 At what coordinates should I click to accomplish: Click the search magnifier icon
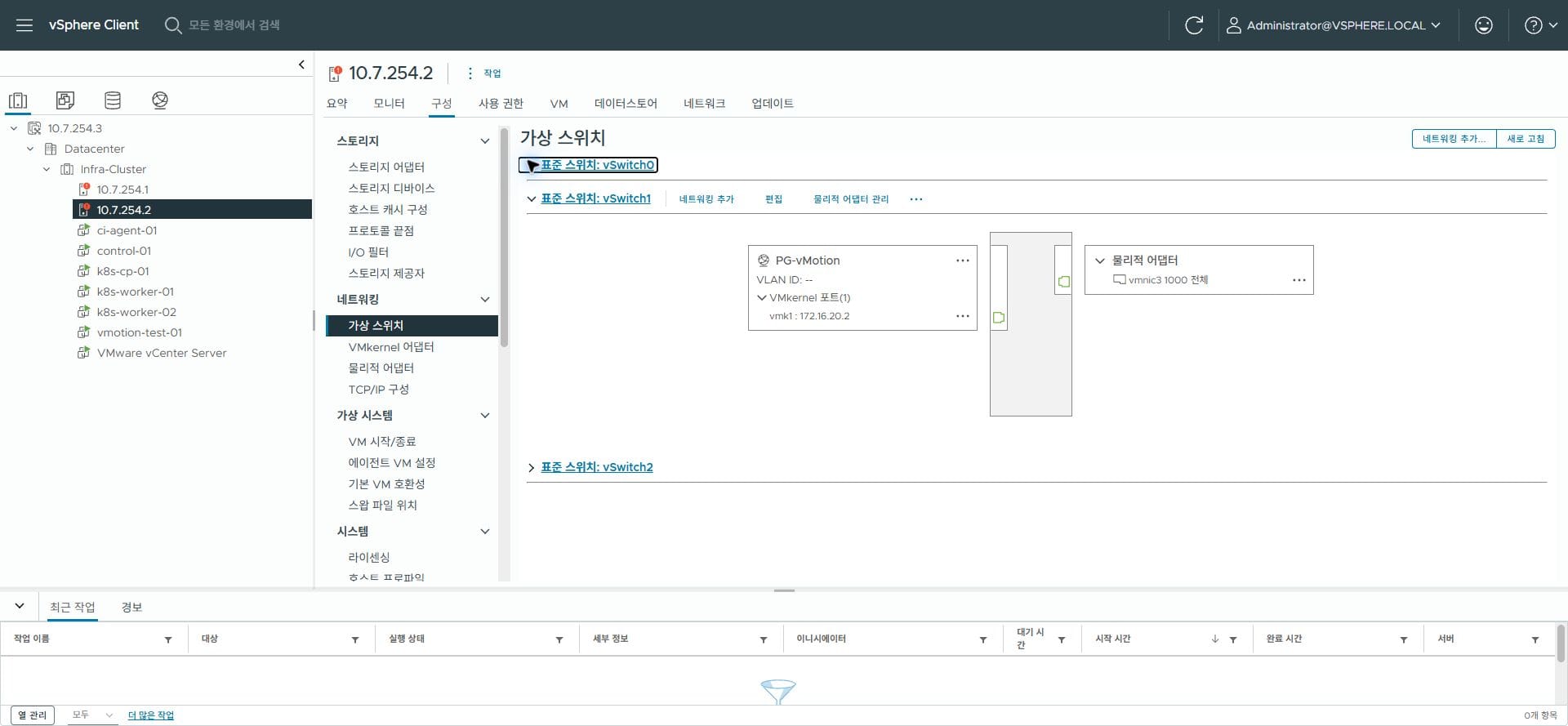point(172,25)
